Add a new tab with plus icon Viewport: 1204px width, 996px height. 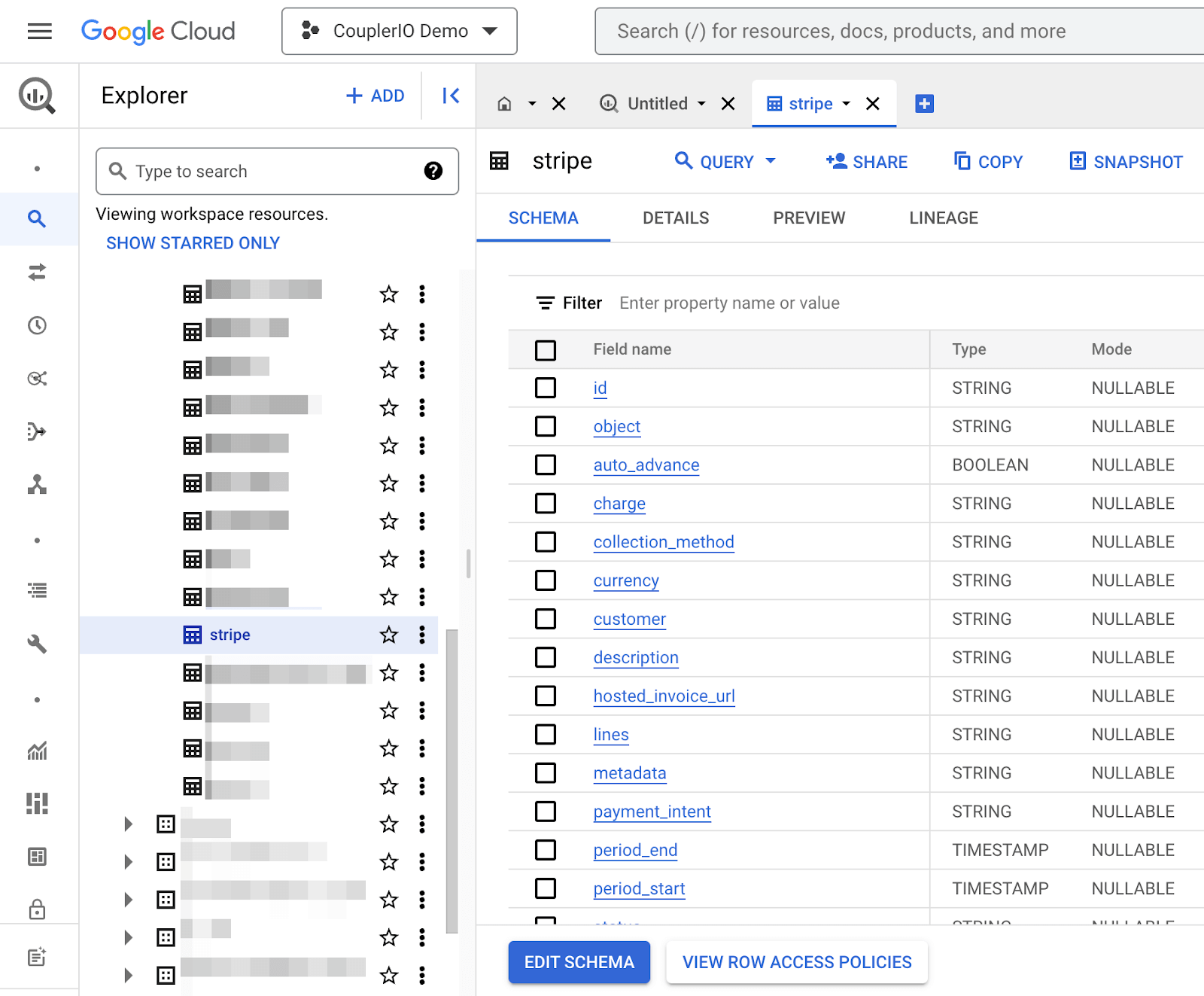click(924, 104)
